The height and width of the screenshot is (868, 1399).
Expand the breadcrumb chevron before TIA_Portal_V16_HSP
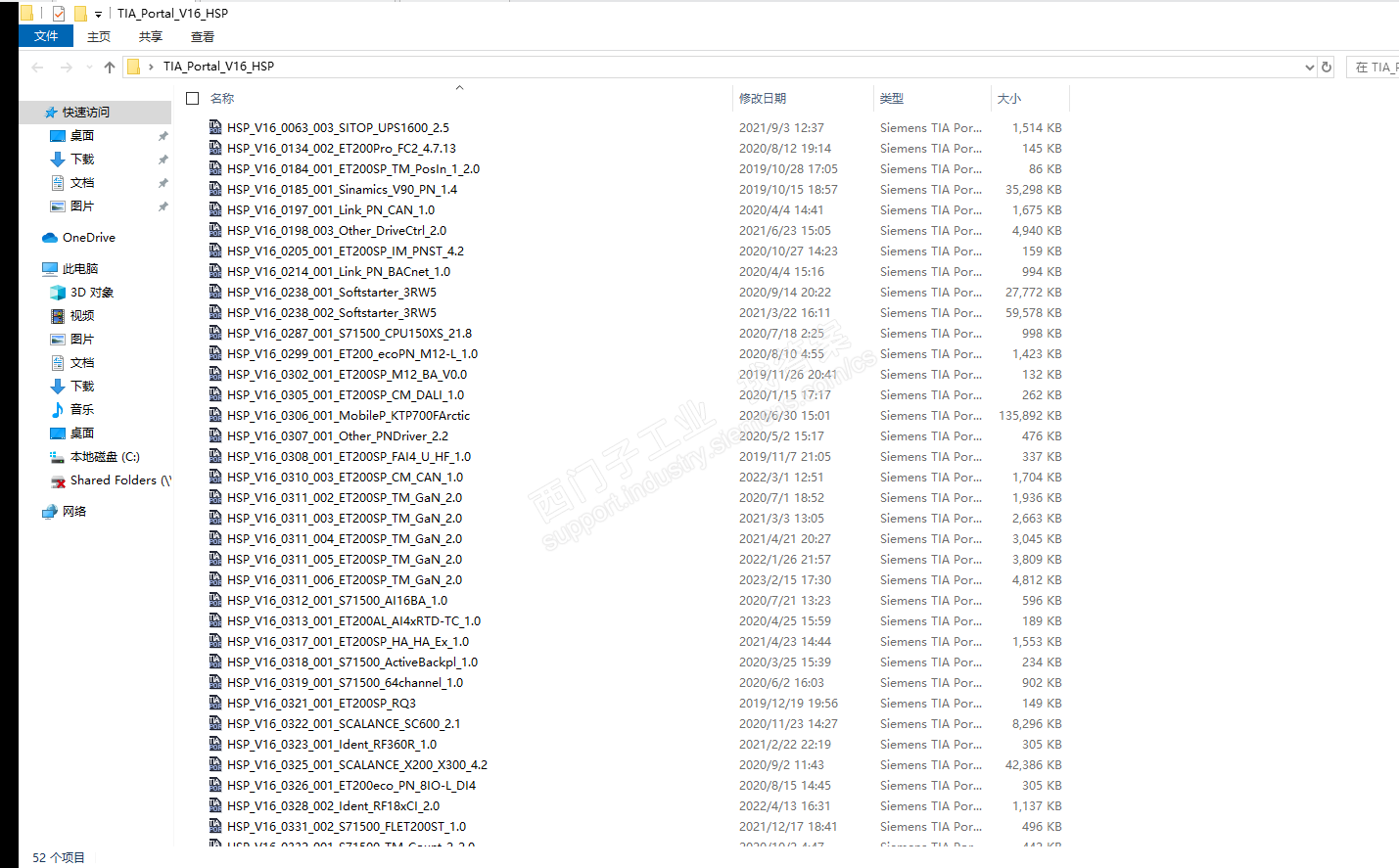click(x=151, y=67)
